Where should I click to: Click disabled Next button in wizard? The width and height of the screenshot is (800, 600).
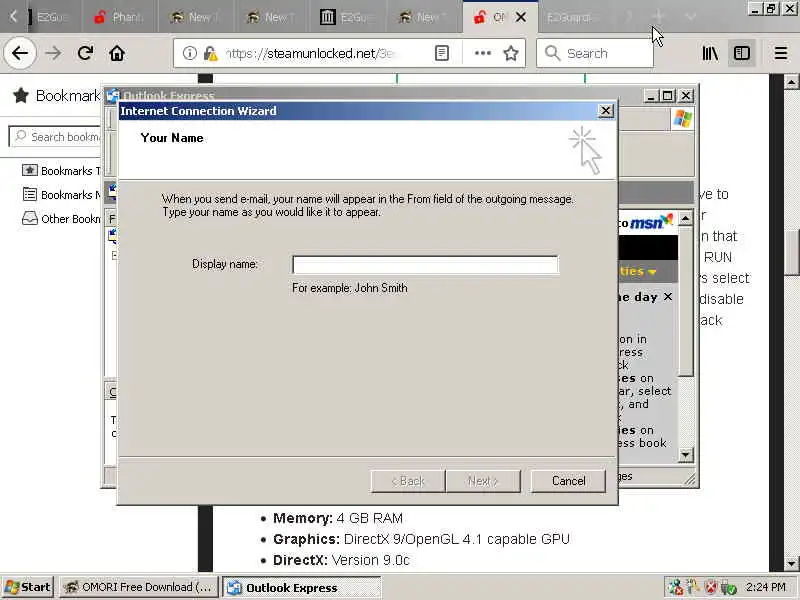[x=483, y=481]
